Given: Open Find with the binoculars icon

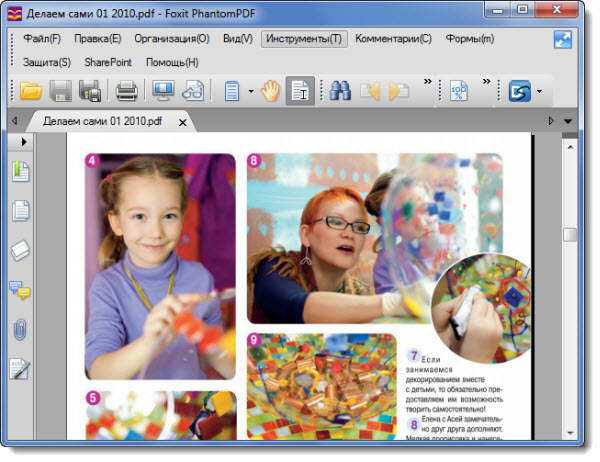Looking at the screenshot, I should coord(340,91).
